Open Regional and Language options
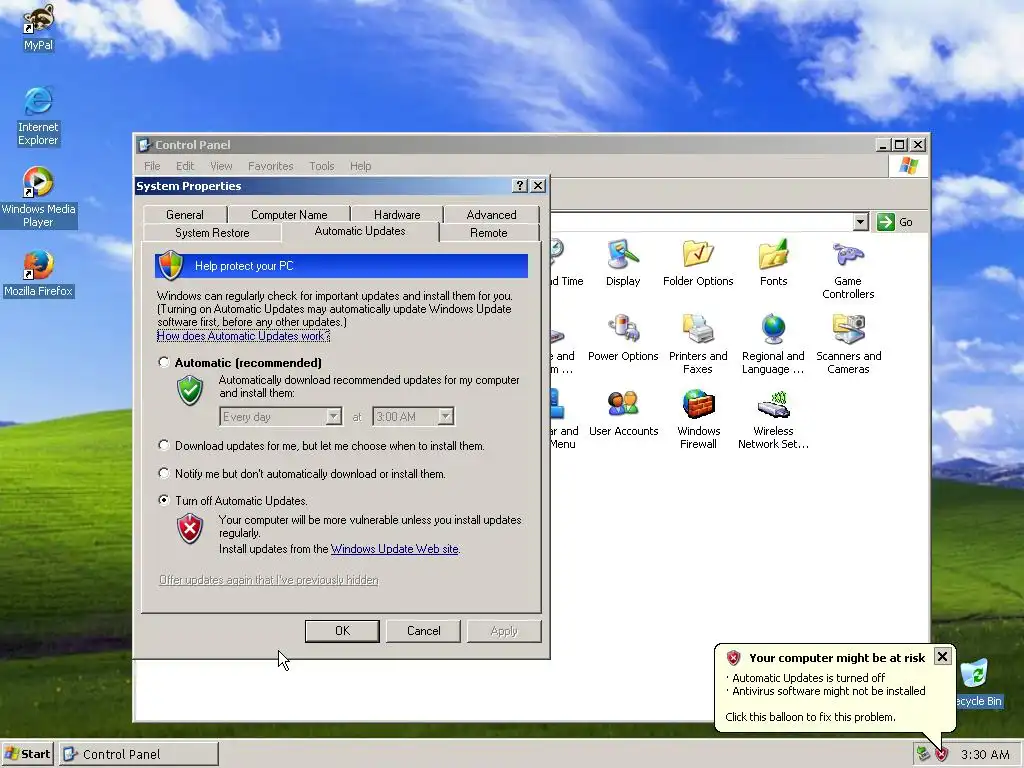Image resolution: width=1024 pixels, height=768 pixels. point(773,344)
